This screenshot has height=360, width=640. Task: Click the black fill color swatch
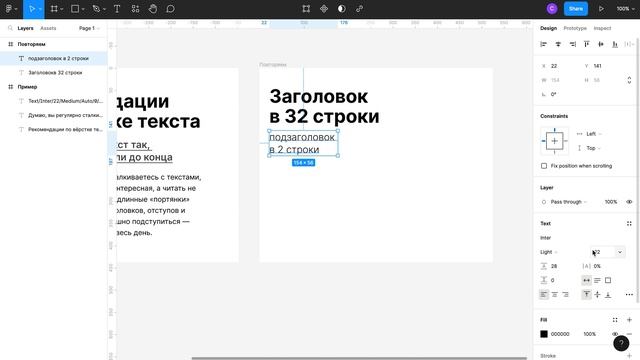pyautogui.click(x=544, y=334)
